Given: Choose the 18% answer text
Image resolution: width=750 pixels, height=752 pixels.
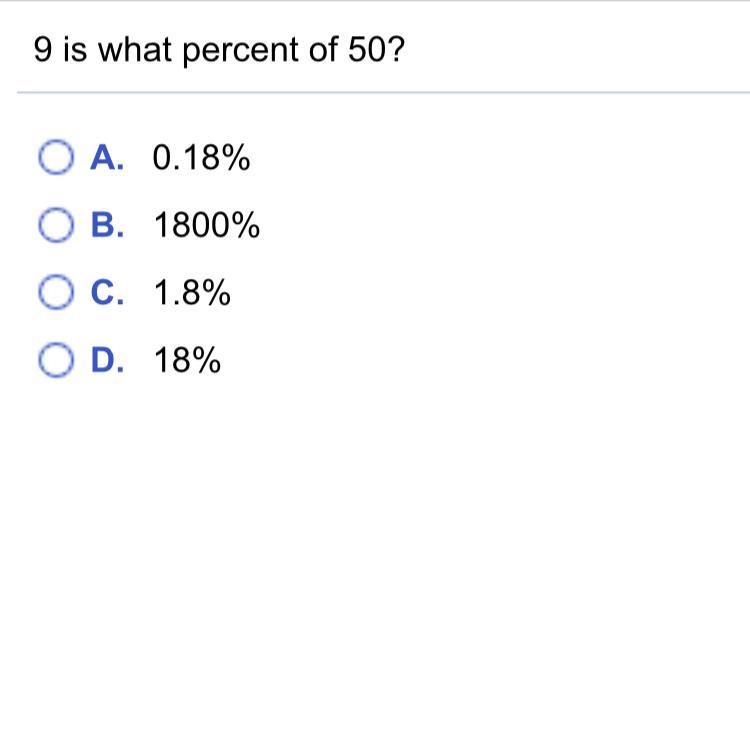Looking at the screenshot, I should (x=187, y=360).
